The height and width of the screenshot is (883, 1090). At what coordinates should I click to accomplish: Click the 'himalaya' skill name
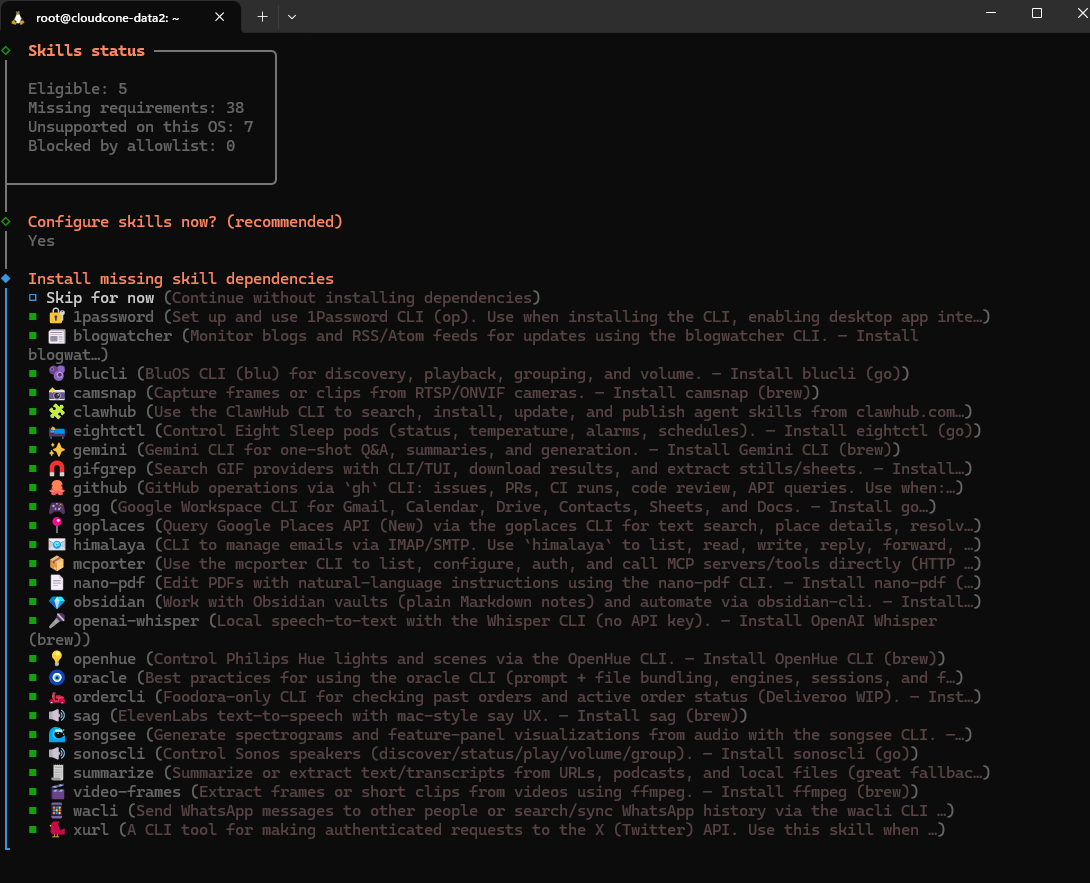click(x=109, y=545)
